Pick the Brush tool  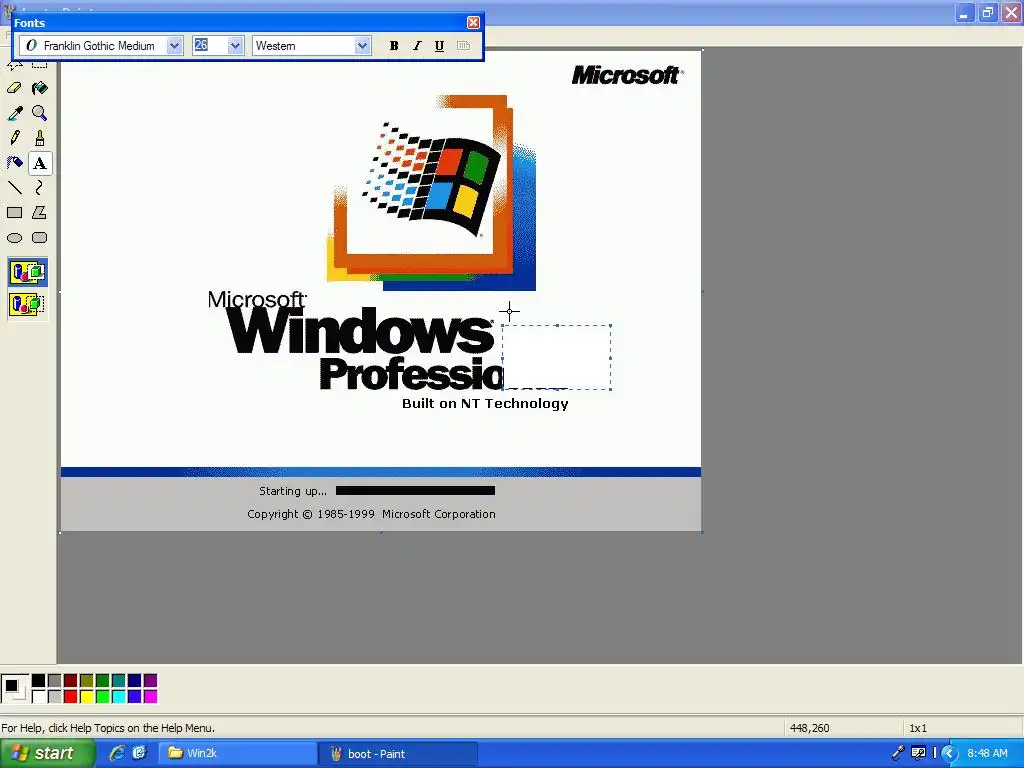(x=39, y=138)
